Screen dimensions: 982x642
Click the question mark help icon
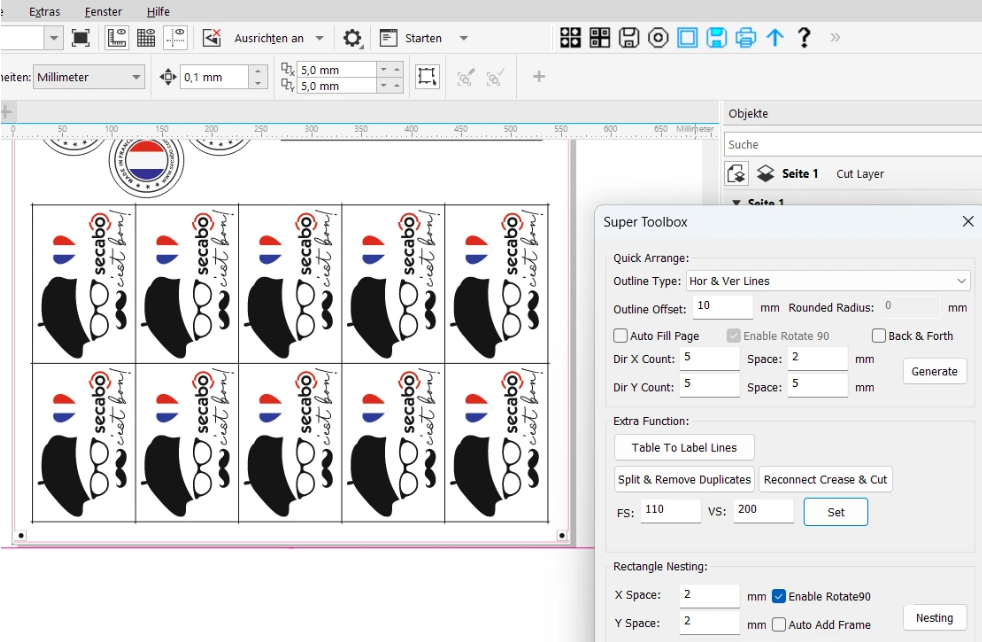coord(804,38)
